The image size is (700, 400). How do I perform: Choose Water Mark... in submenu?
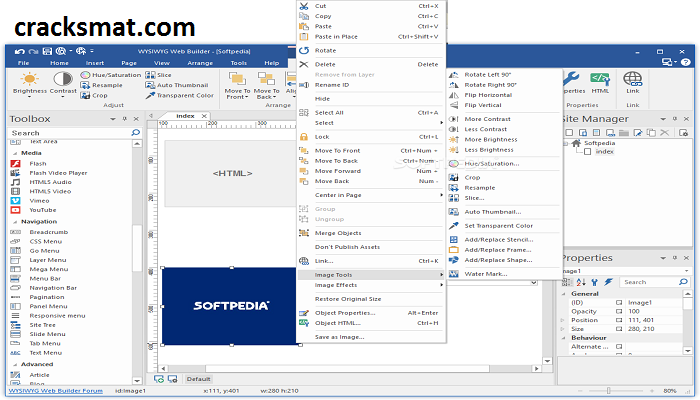pos(486,274)
